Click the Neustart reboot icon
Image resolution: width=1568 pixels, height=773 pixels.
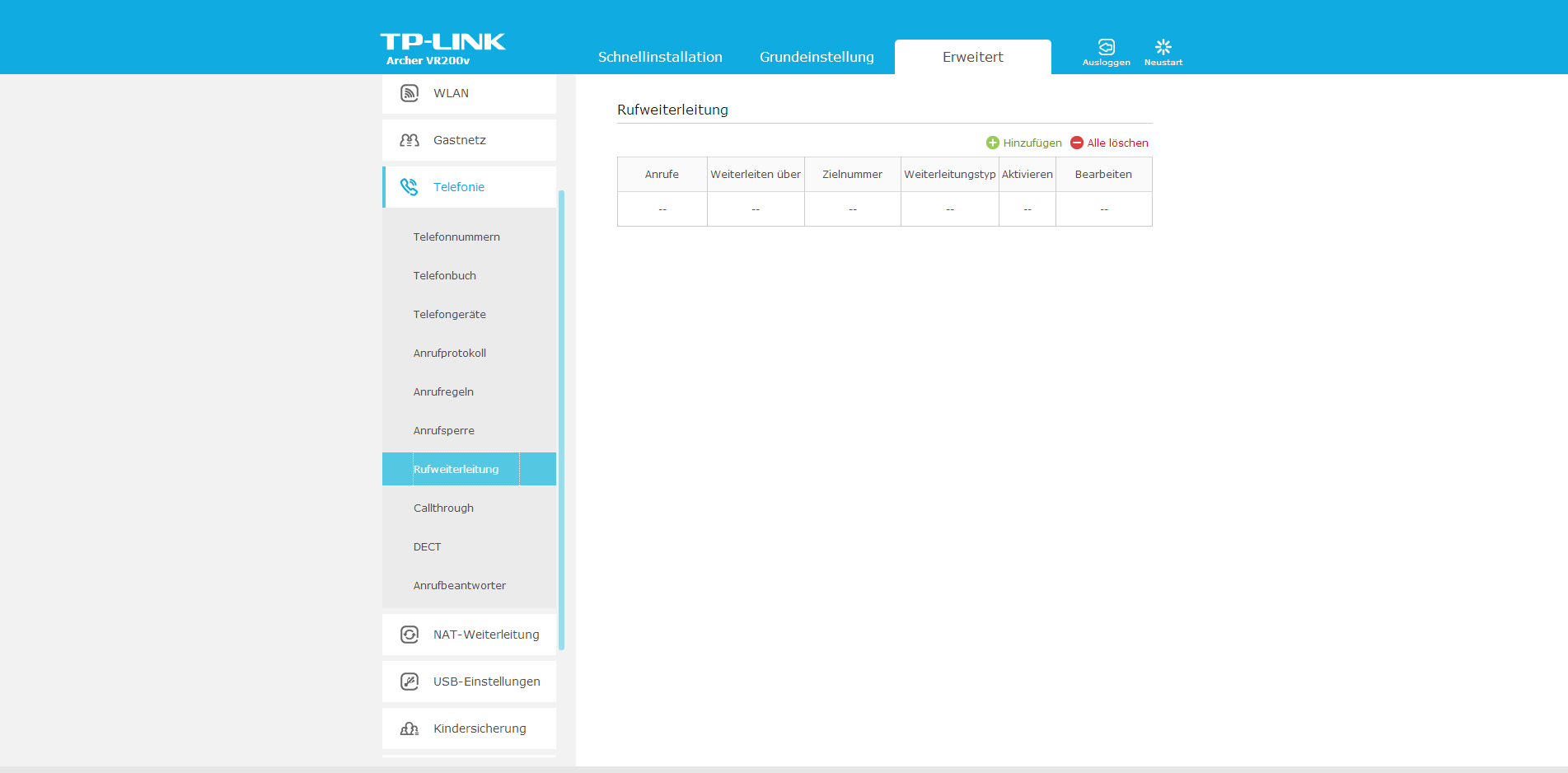(x=1163, y=47)
